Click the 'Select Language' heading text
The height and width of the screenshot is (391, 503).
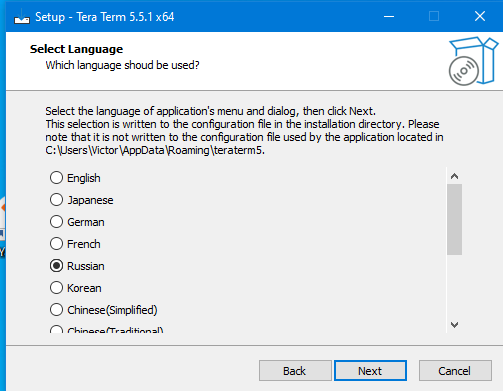[x=76, y=49]
